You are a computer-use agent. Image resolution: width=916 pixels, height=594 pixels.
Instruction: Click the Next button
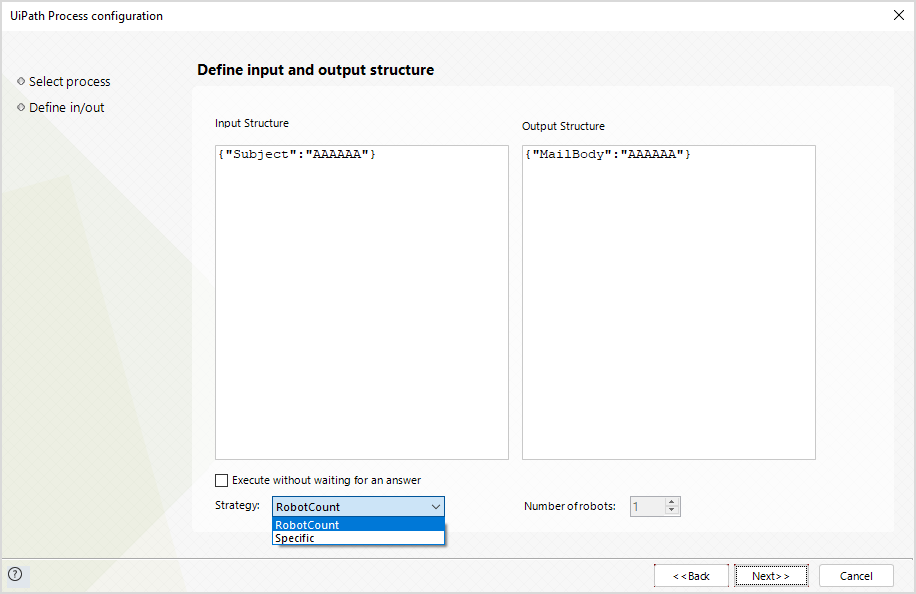click(x=771, y=576)
